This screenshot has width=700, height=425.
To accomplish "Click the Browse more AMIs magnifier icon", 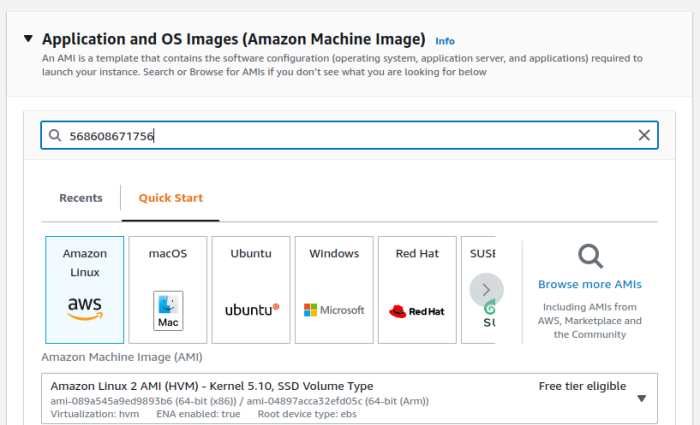I will point(590,257).
